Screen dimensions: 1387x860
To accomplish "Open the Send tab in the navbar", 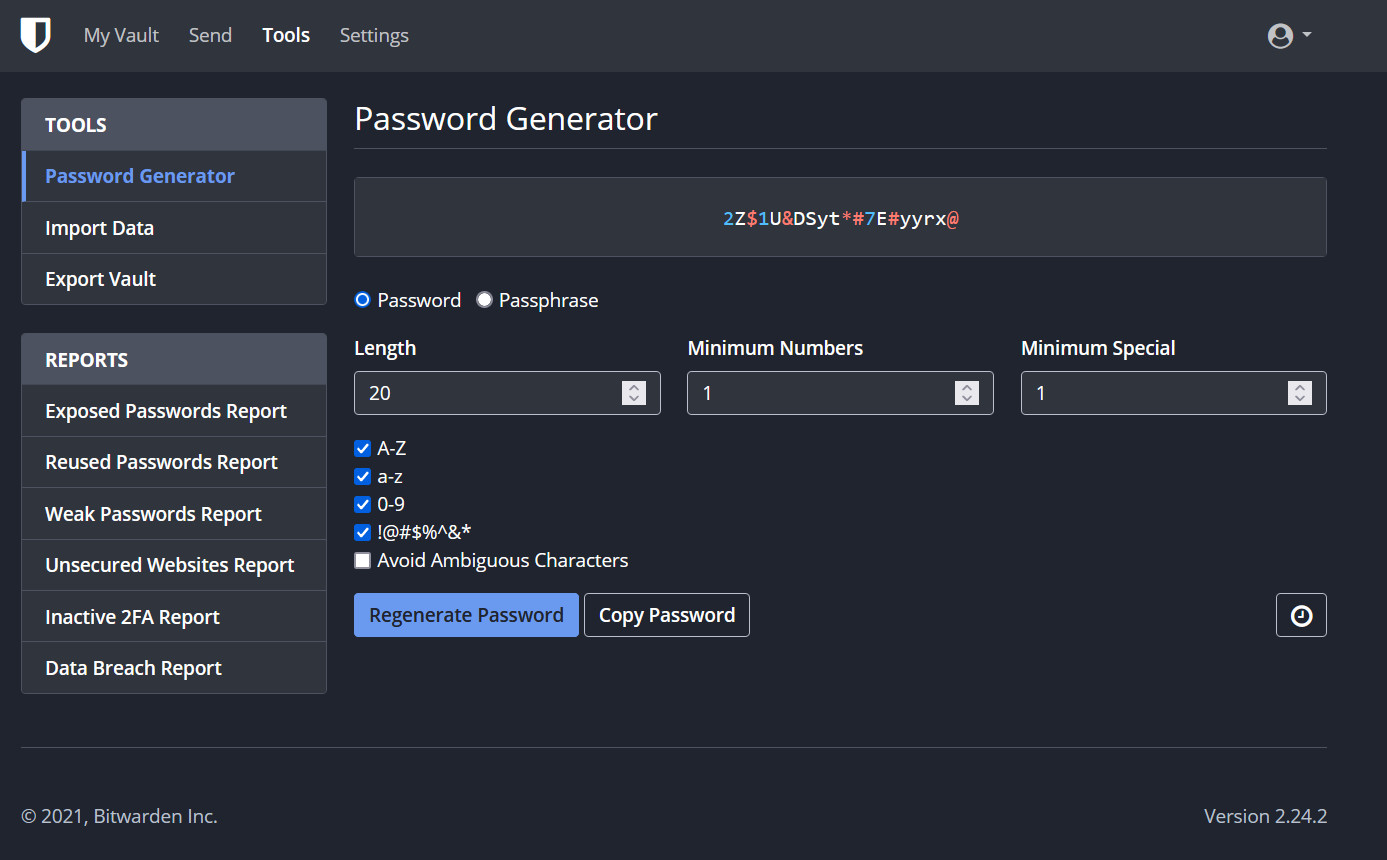I will pyautogui.click(x=210, y=34).
